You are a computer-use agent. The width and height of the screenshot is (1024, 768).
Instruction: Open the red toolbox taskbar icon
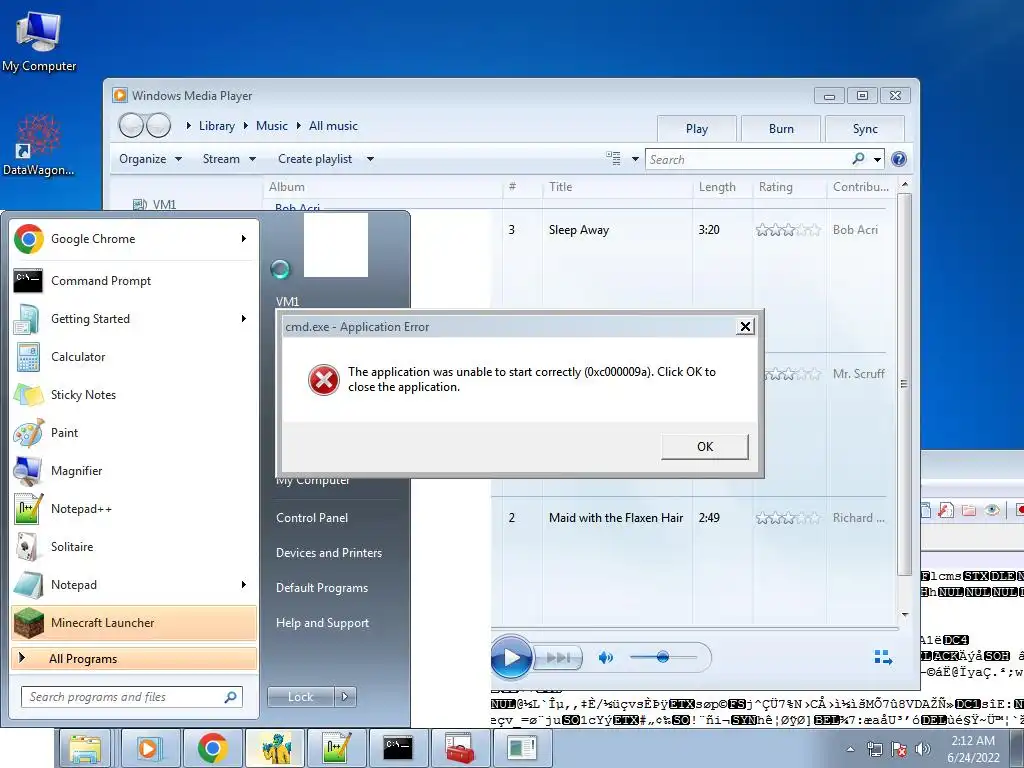[460, 748]
